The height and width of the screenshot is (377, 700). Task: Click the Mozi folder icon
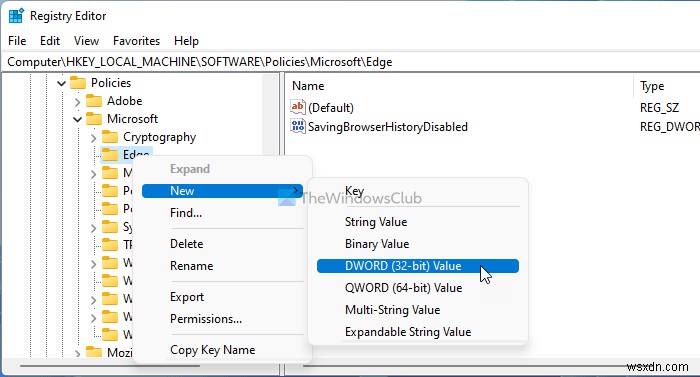click(x=94, y=352)
